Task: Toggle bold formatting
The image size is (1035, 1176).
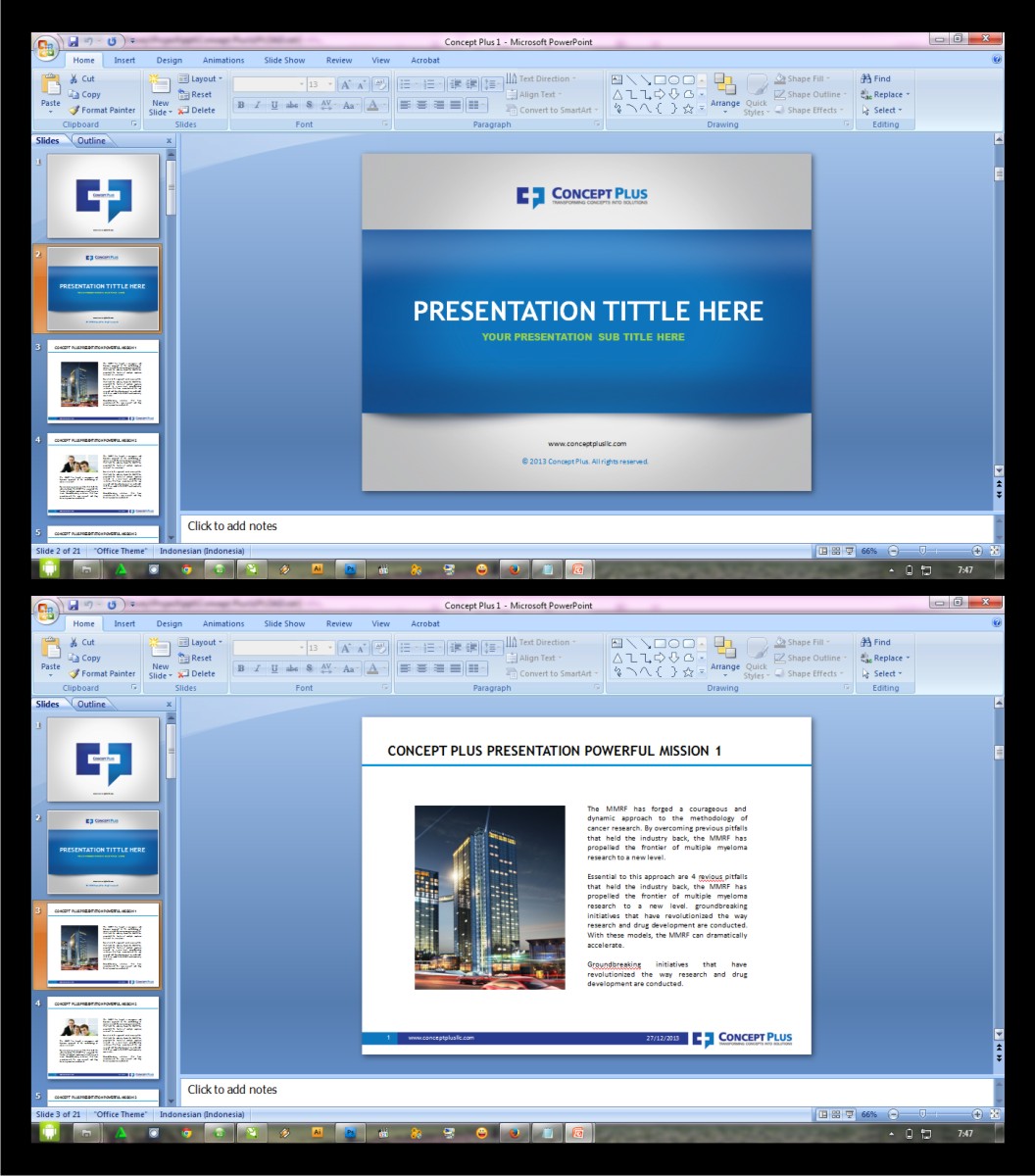Action: [x=240, y=102]
